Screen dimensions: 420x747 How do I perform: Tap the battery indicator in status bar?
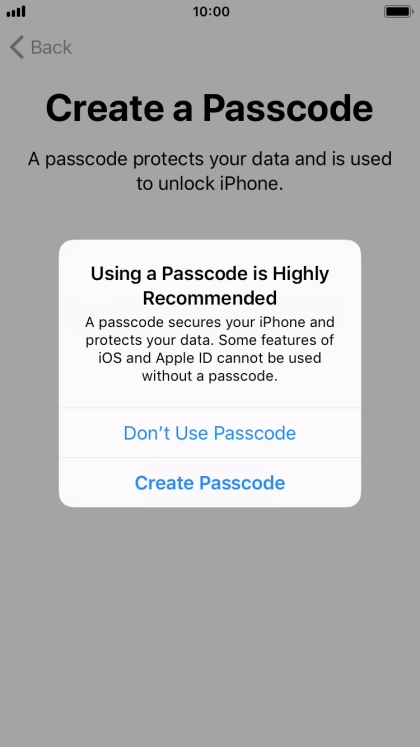pos(399,11)
